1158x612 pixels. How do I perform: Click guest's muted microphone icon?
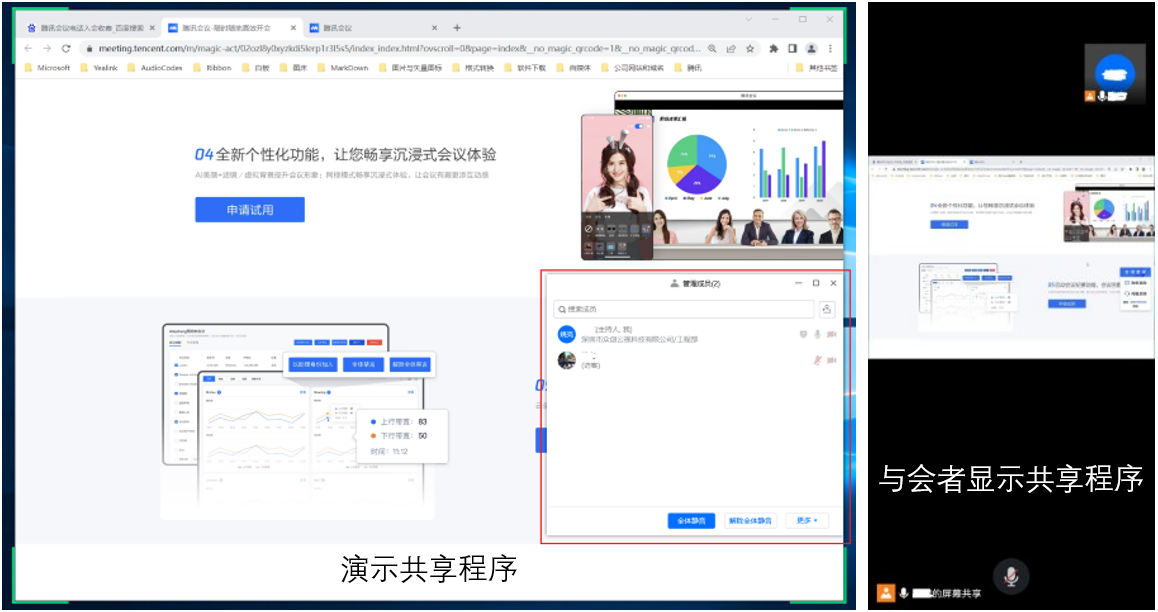point(818,360)
